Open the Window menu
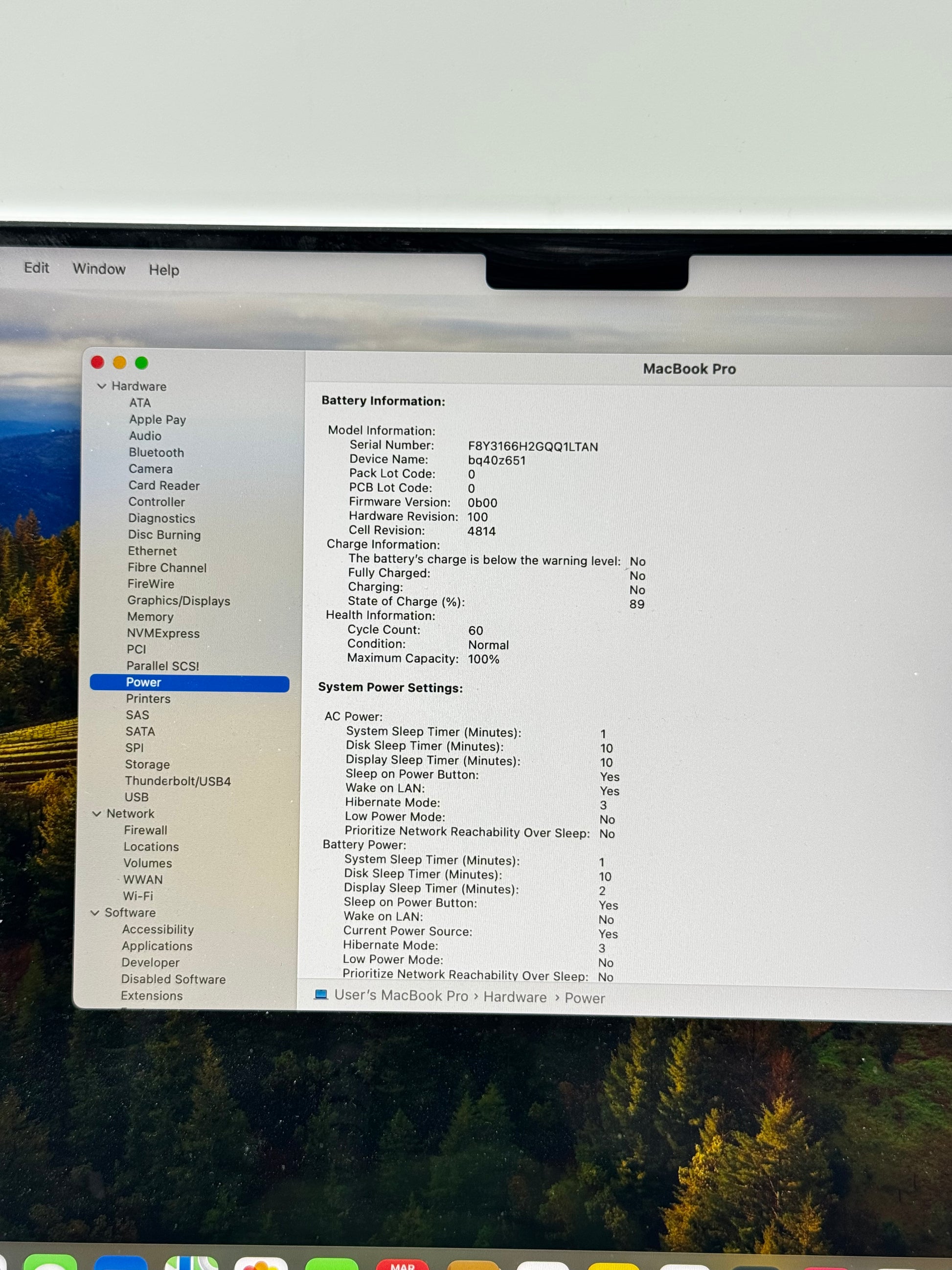 pos(99,269)
